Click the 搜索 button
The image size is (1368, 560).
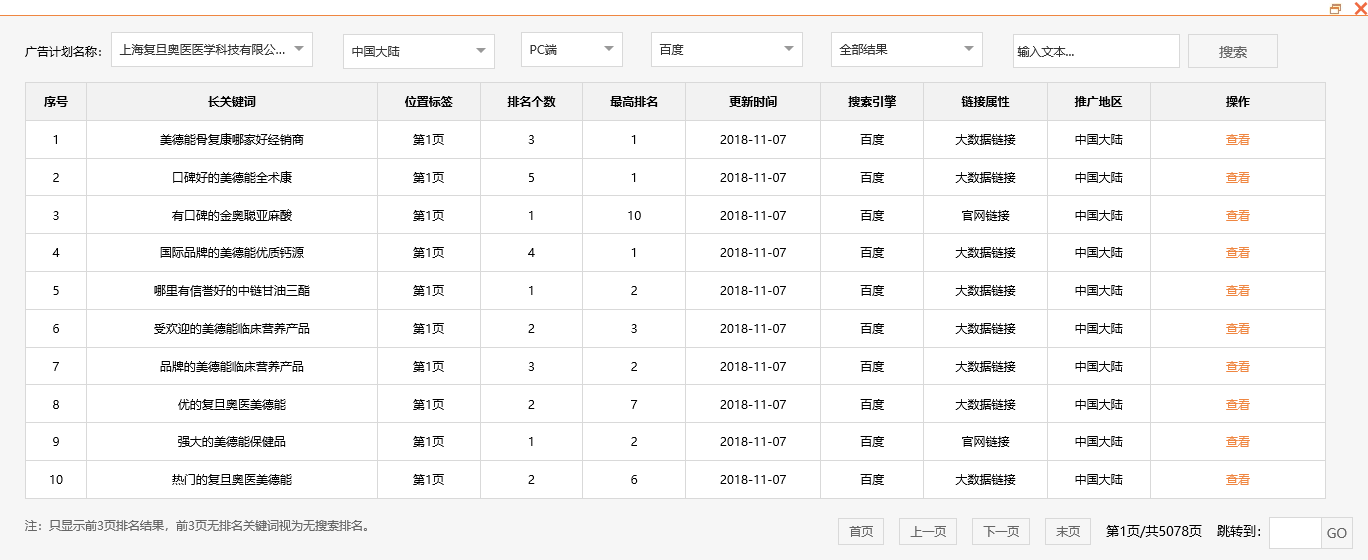(1233, 51)
